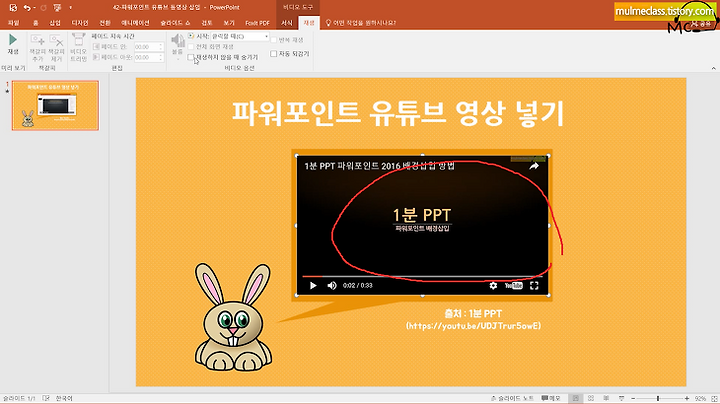Open the Customize Quick Access Toolbar arrow
This screenshot has height=404, width=720.
(70, 7)
